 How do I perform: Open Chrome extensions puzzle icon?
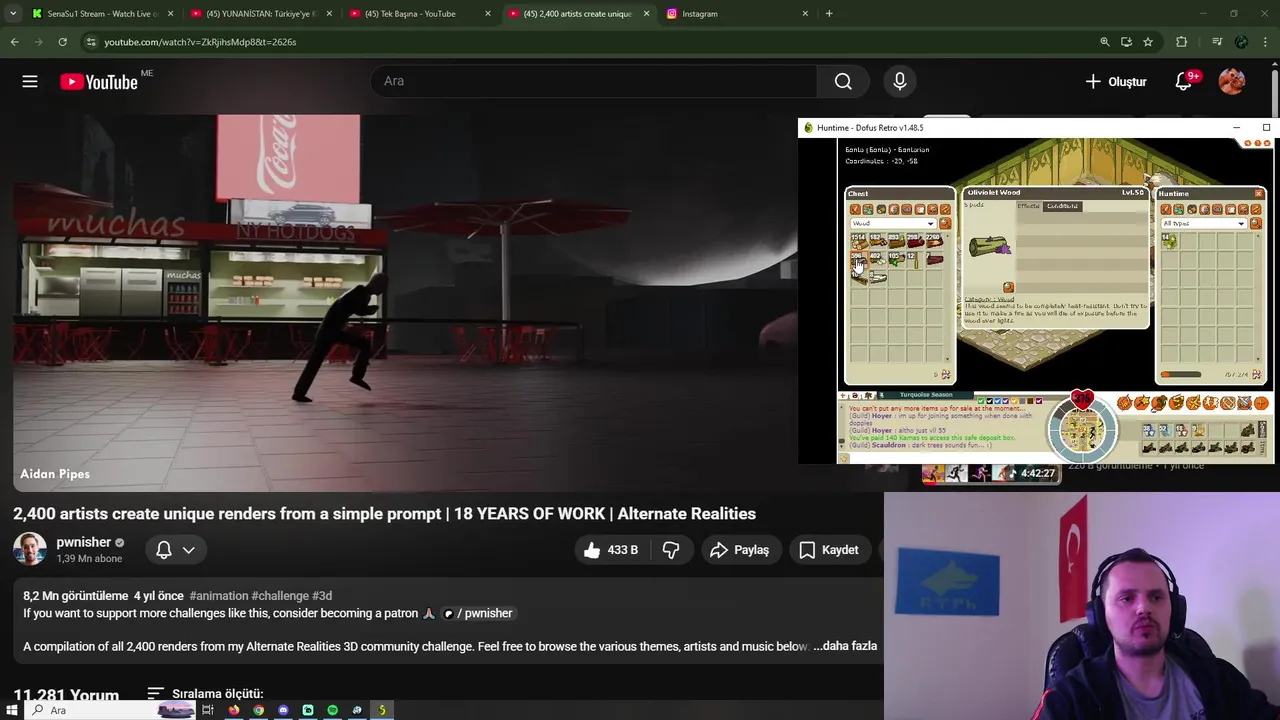(1181, 42)
